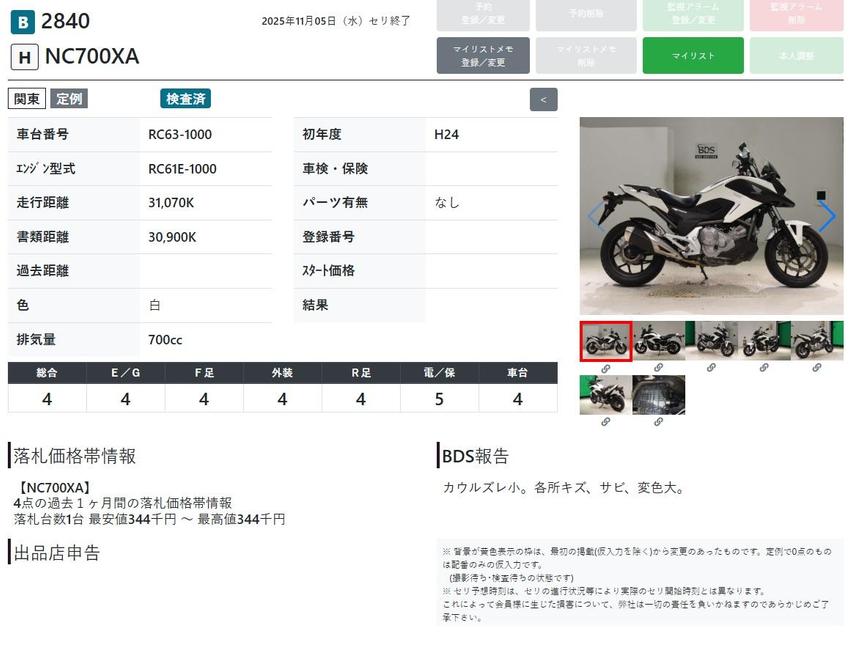Click link icon under the fifth thumbnail
Viewport: 860px width, 660px height.
click(x=818, y=368)
